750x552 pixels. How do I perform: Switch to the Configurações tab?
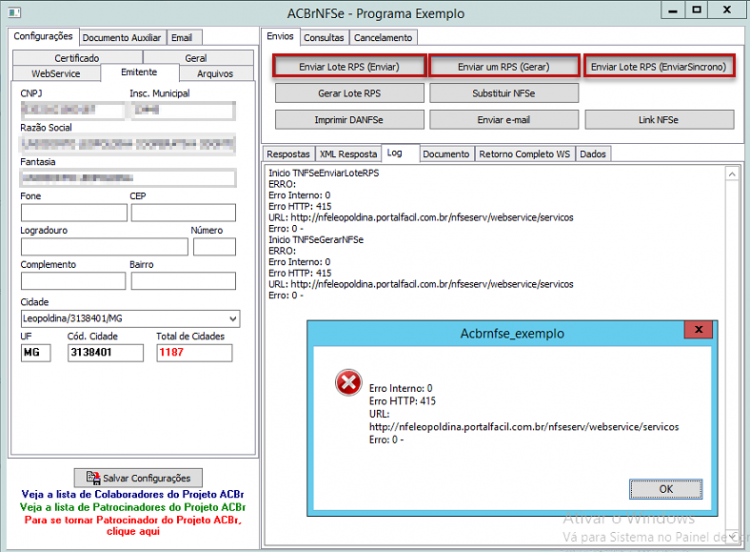click(x=43, y=36)
